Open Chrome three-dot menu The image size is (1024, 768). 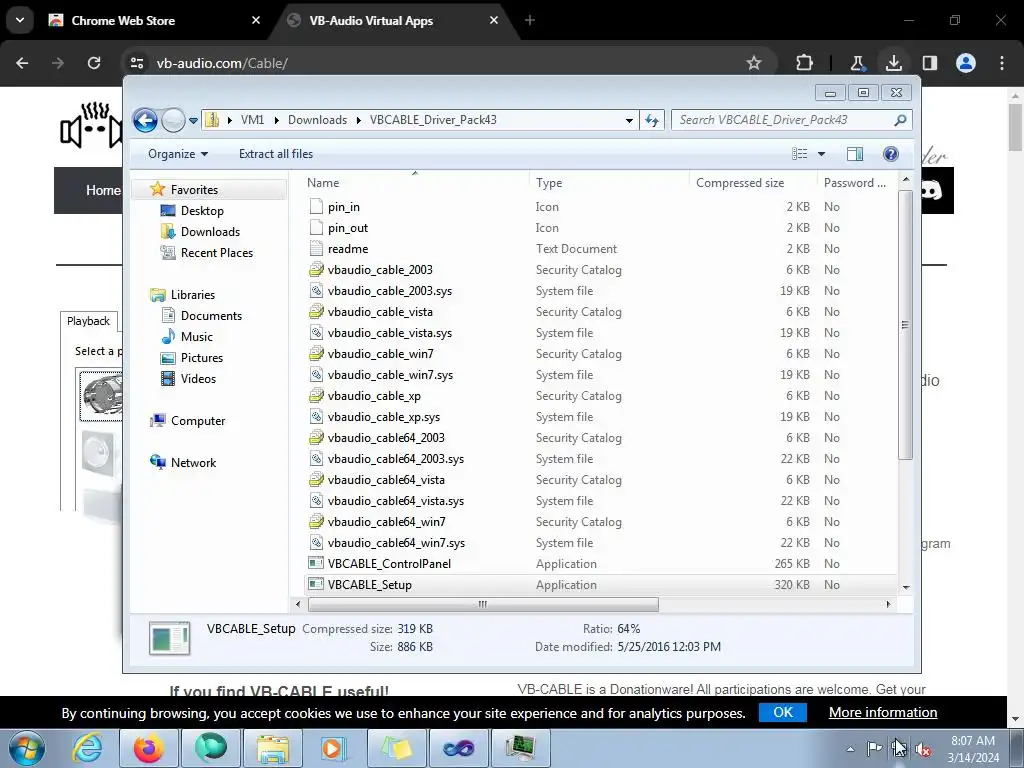point(1002,63)
